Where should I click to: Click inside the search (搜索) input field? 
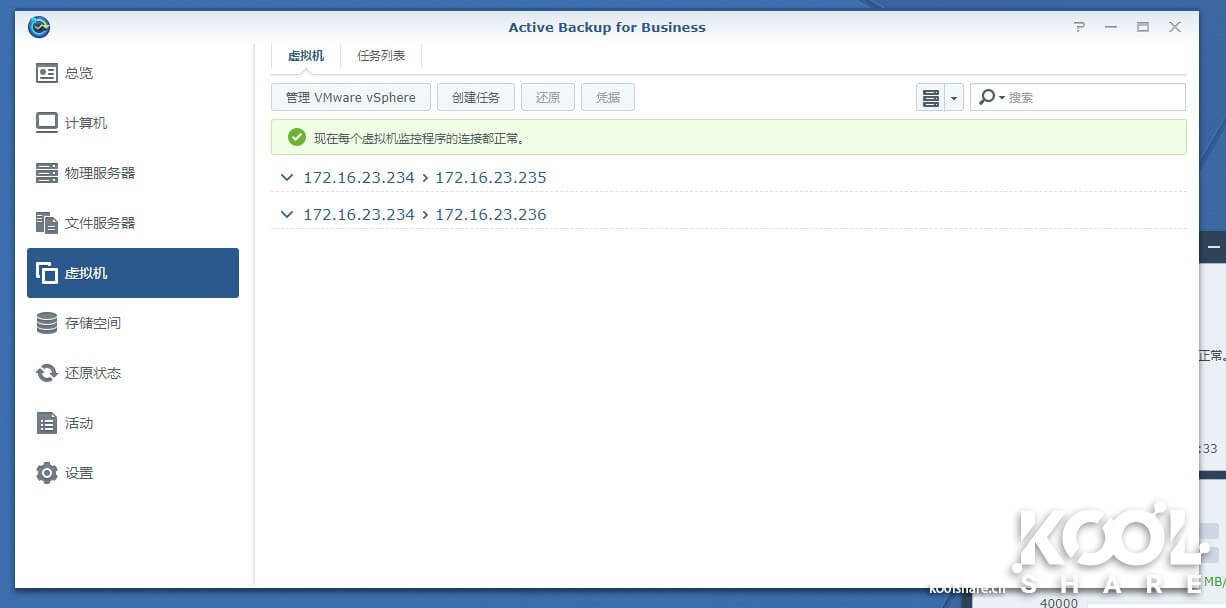click(1093, 97)
